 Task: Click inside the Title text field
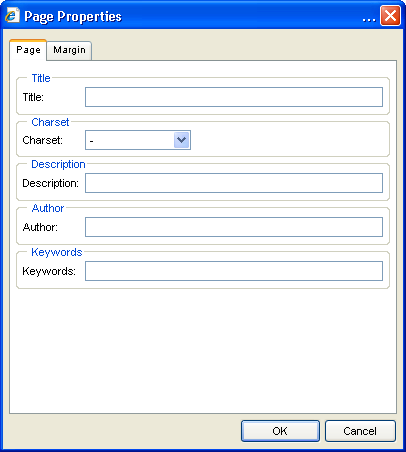click(234, 97)
